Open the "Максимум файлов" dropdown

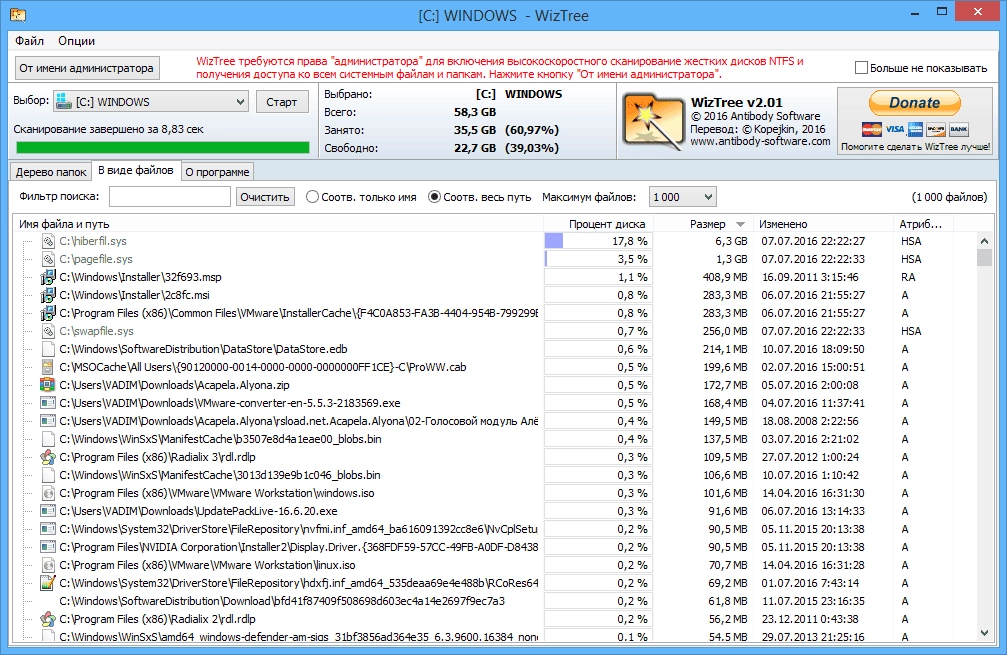coord(683,196)
